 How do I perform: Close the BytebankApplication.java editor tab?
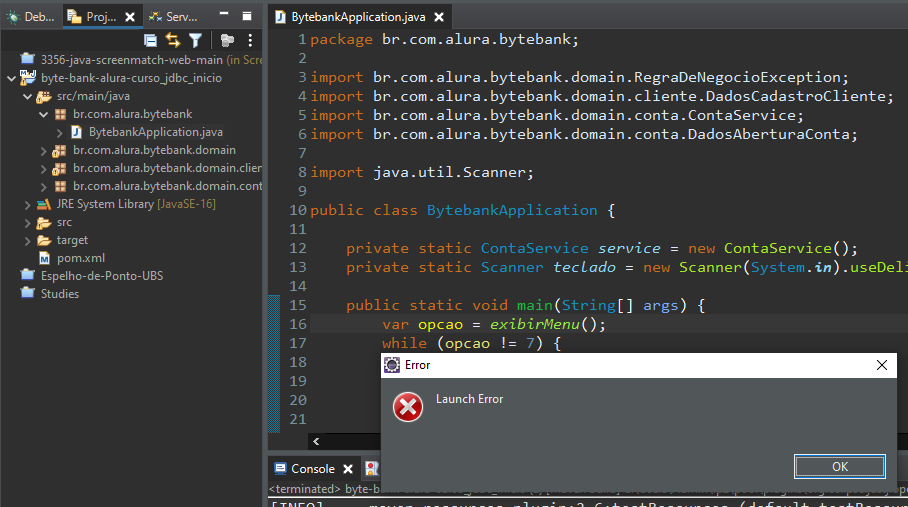pyautogui.click(x=439, y=17)
